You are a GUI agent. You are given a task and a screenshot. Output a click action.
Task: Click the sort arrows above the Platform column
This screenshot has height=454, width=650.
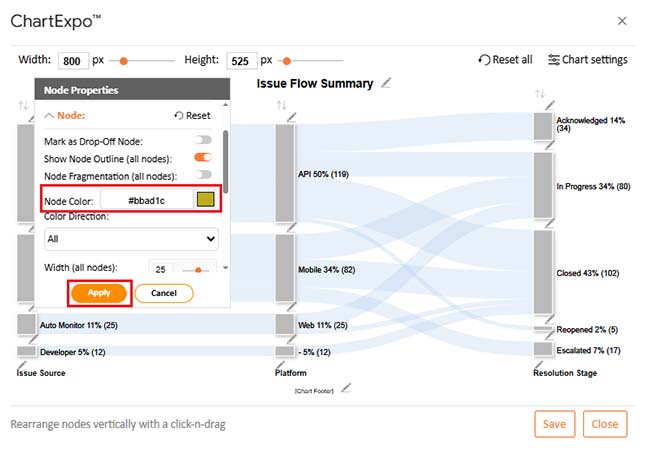point(280,105)
